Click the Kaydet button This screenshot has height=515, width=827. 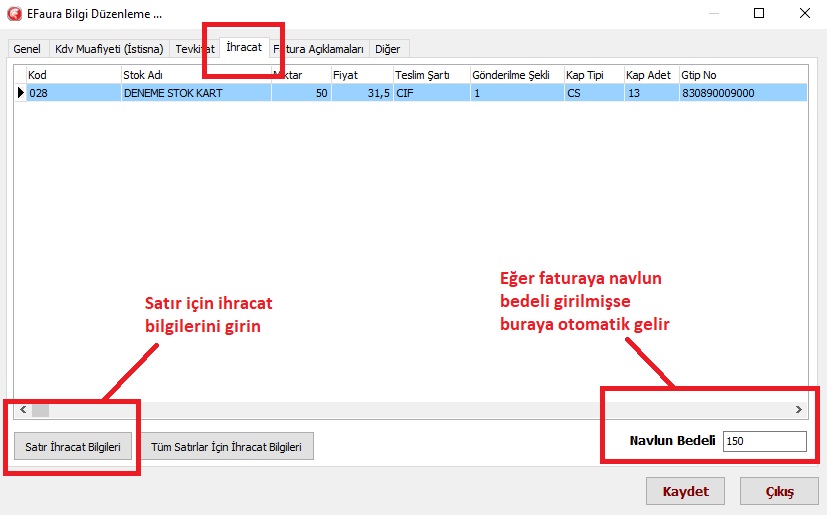click(685, 492)
